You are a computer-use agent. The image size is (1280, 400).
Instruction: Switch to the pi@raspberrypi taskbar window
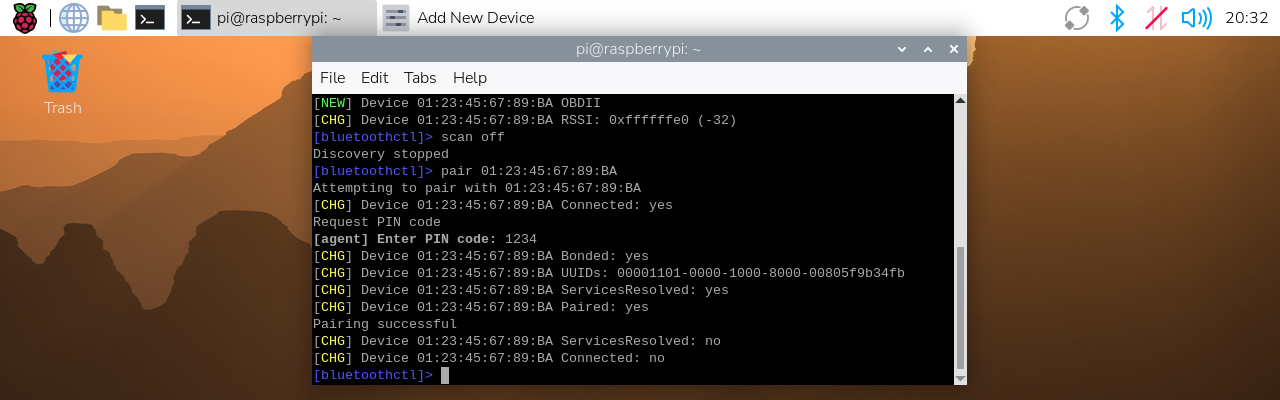click(276, 17)
